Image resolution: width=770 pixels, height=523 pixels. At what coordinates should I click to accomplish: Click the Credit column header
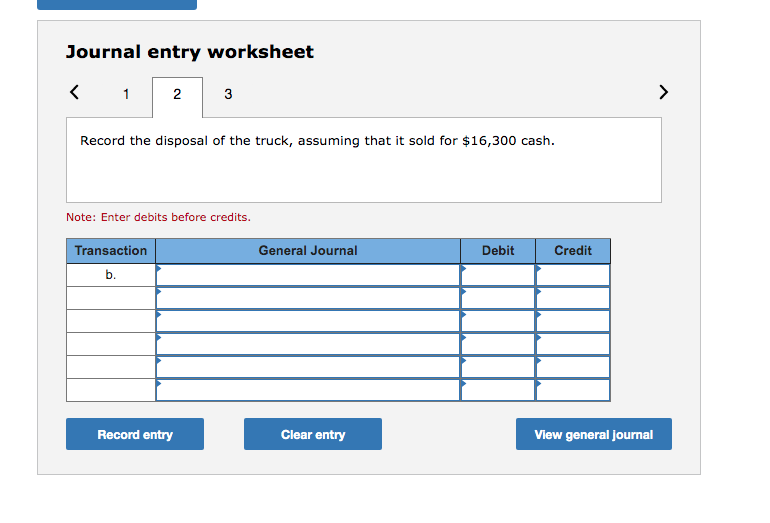pyautogui.click(x=573, y=251)
